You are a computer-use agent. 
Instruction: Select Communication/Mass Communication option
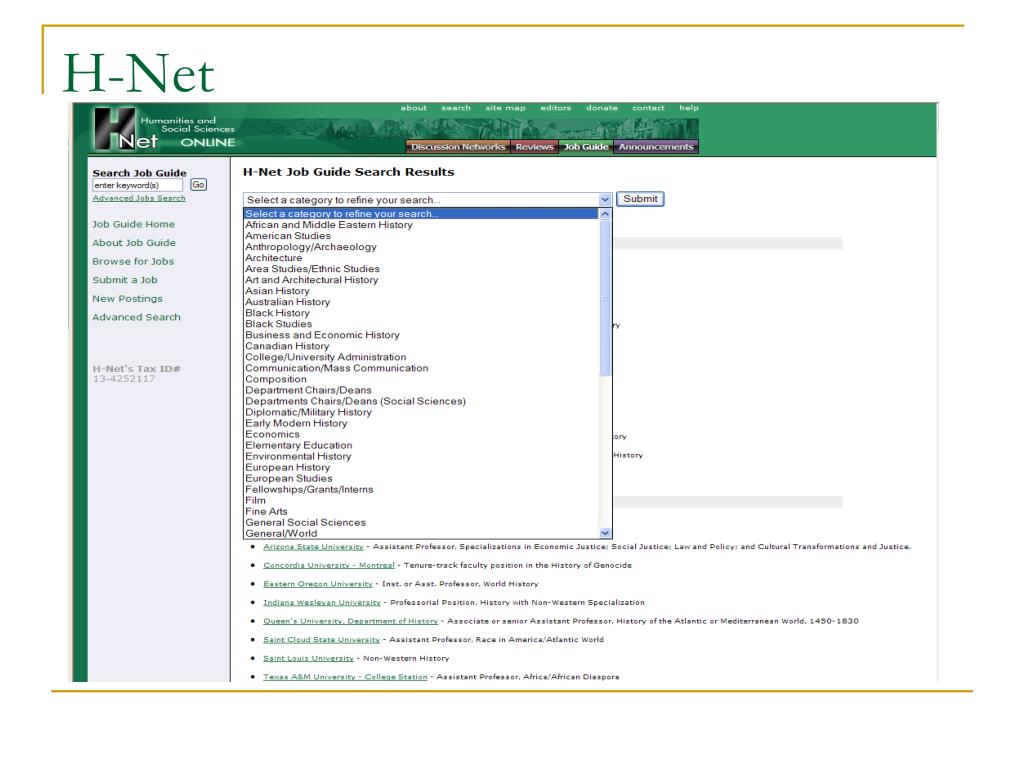421,368
